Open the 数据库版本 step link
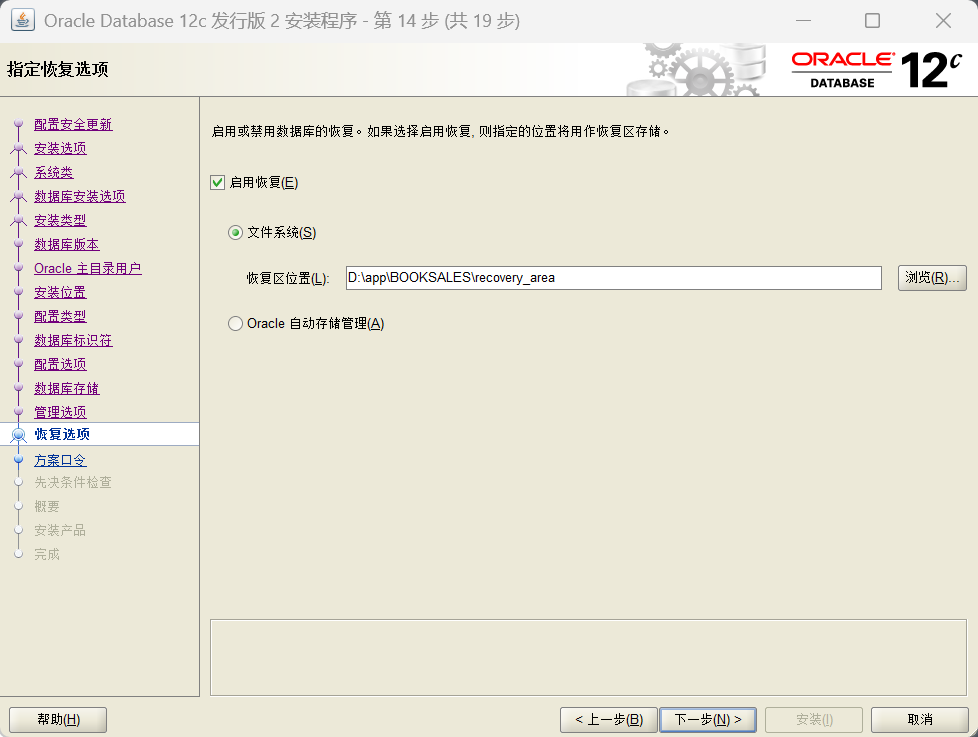Image resolution: width=978 pixels, height=737 pixels. (x=67, y=244)
